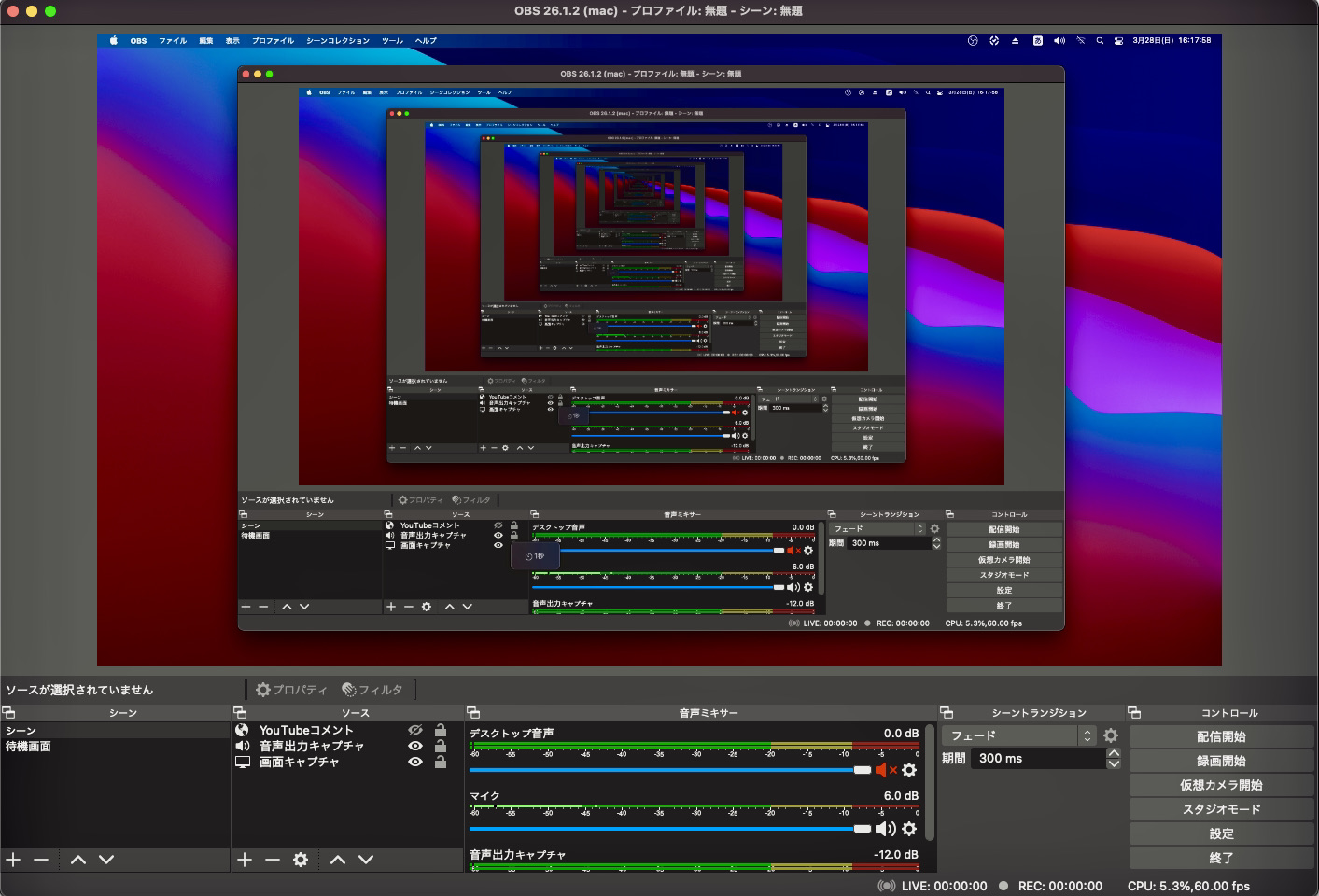1319x896 pixels.
Task: Click the 6.0 dB level value
Action: [x=901, y=796]
